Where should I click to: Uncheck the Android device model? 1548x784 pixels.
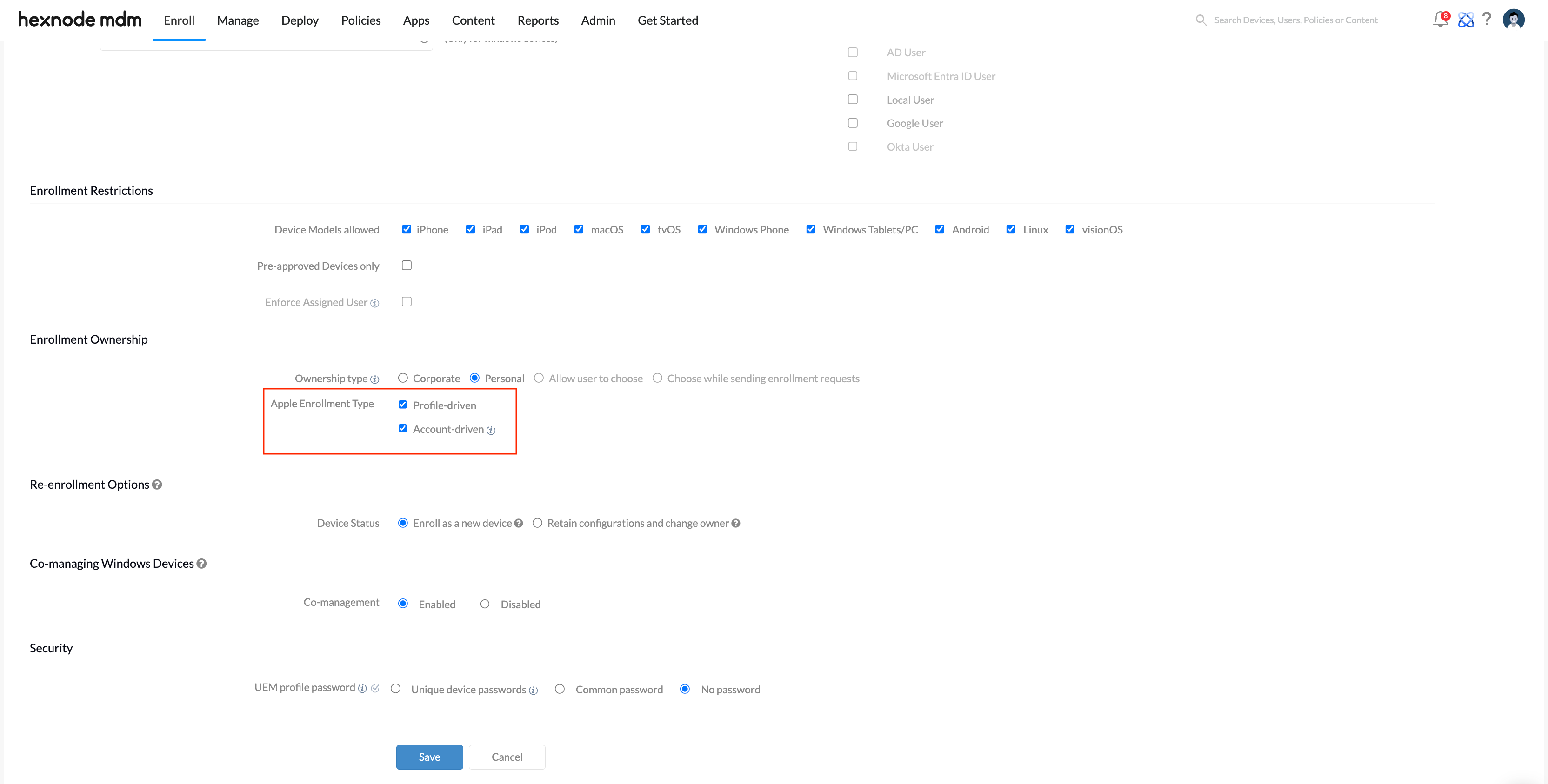[x=940, y=229]
